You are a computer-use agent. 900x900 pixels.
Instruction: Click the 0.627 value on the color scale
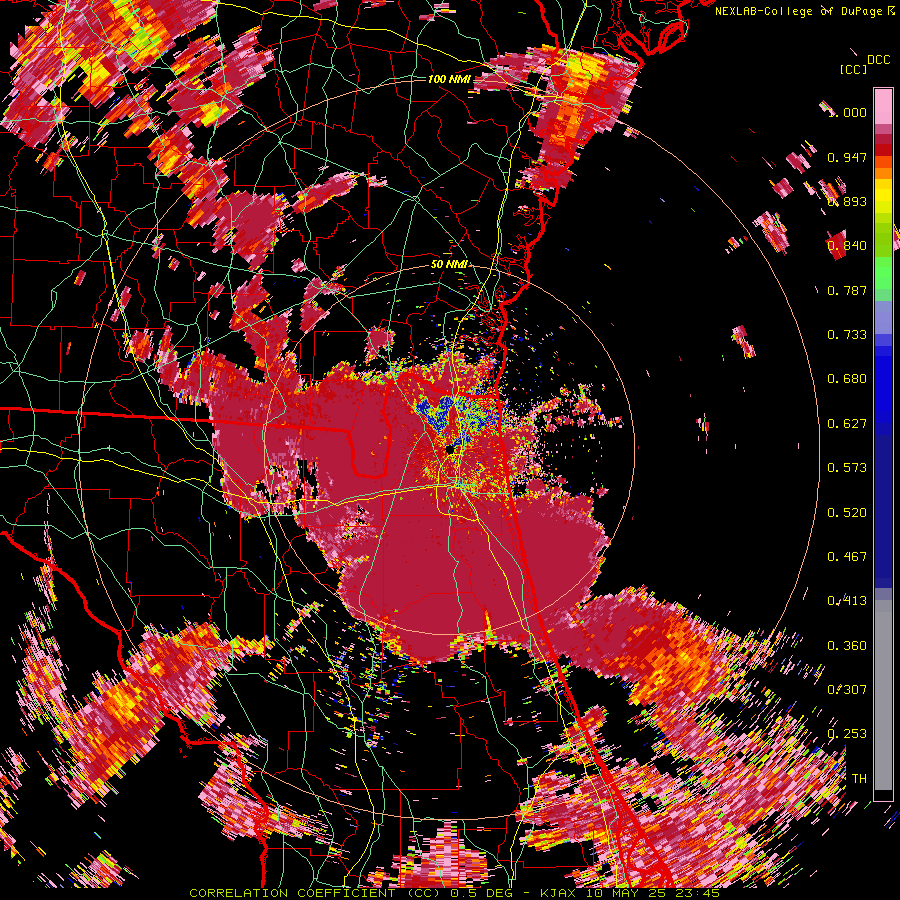tap(847, 424)
